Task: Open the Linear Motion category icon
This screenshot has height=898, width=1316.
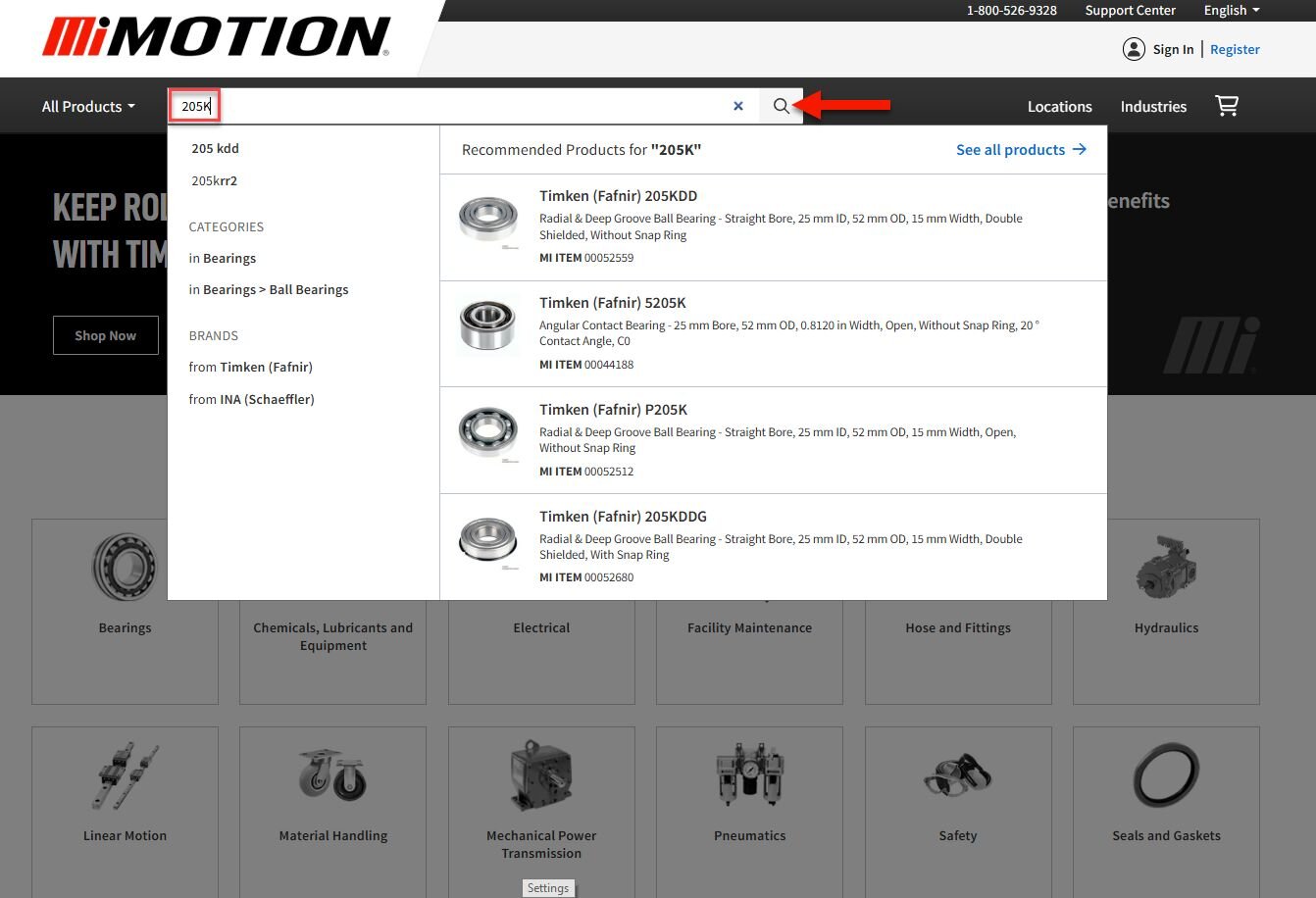Action: point(125,776)
